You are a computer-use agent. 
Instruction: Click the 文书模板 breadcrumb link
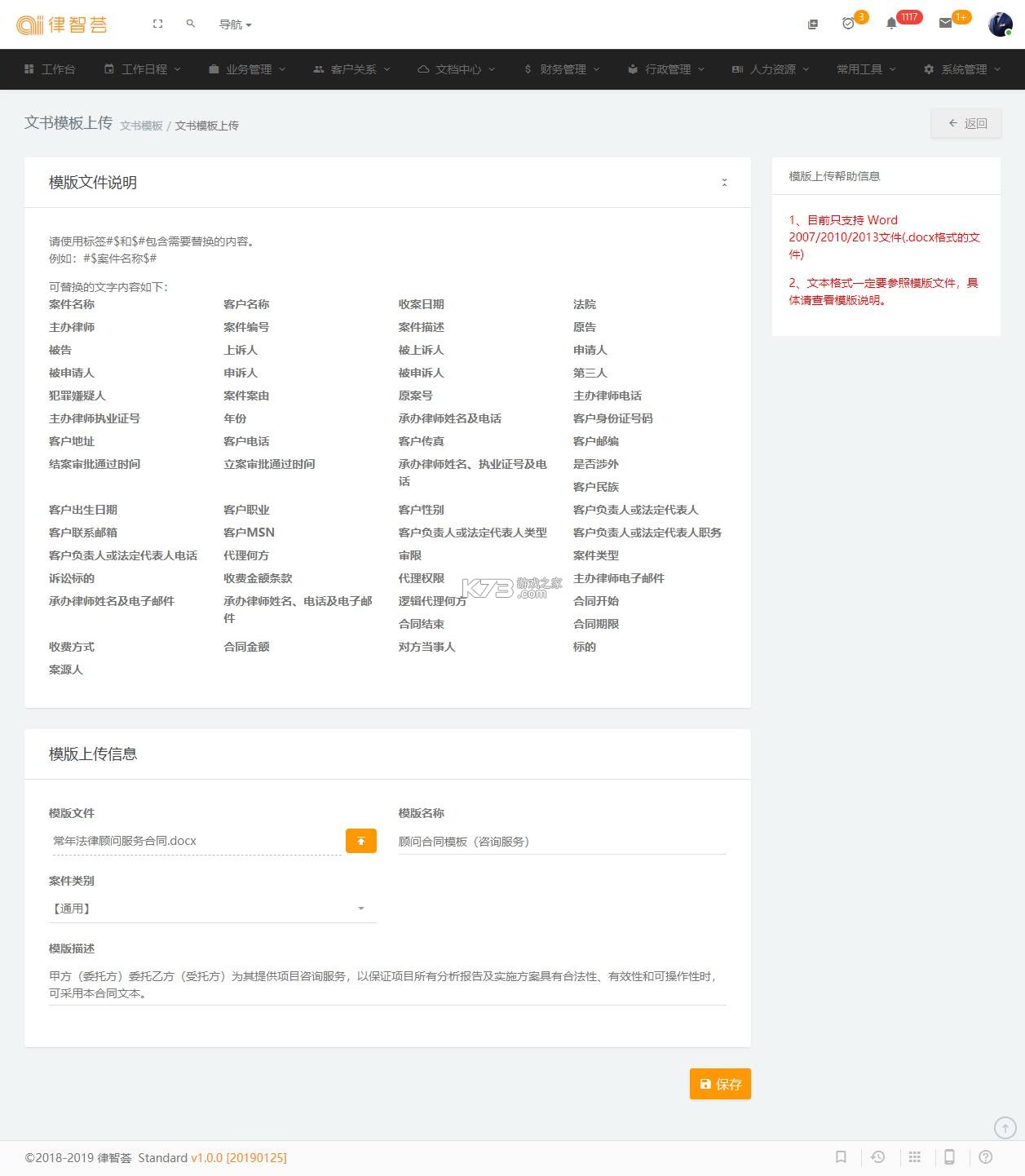pos(141,126)
